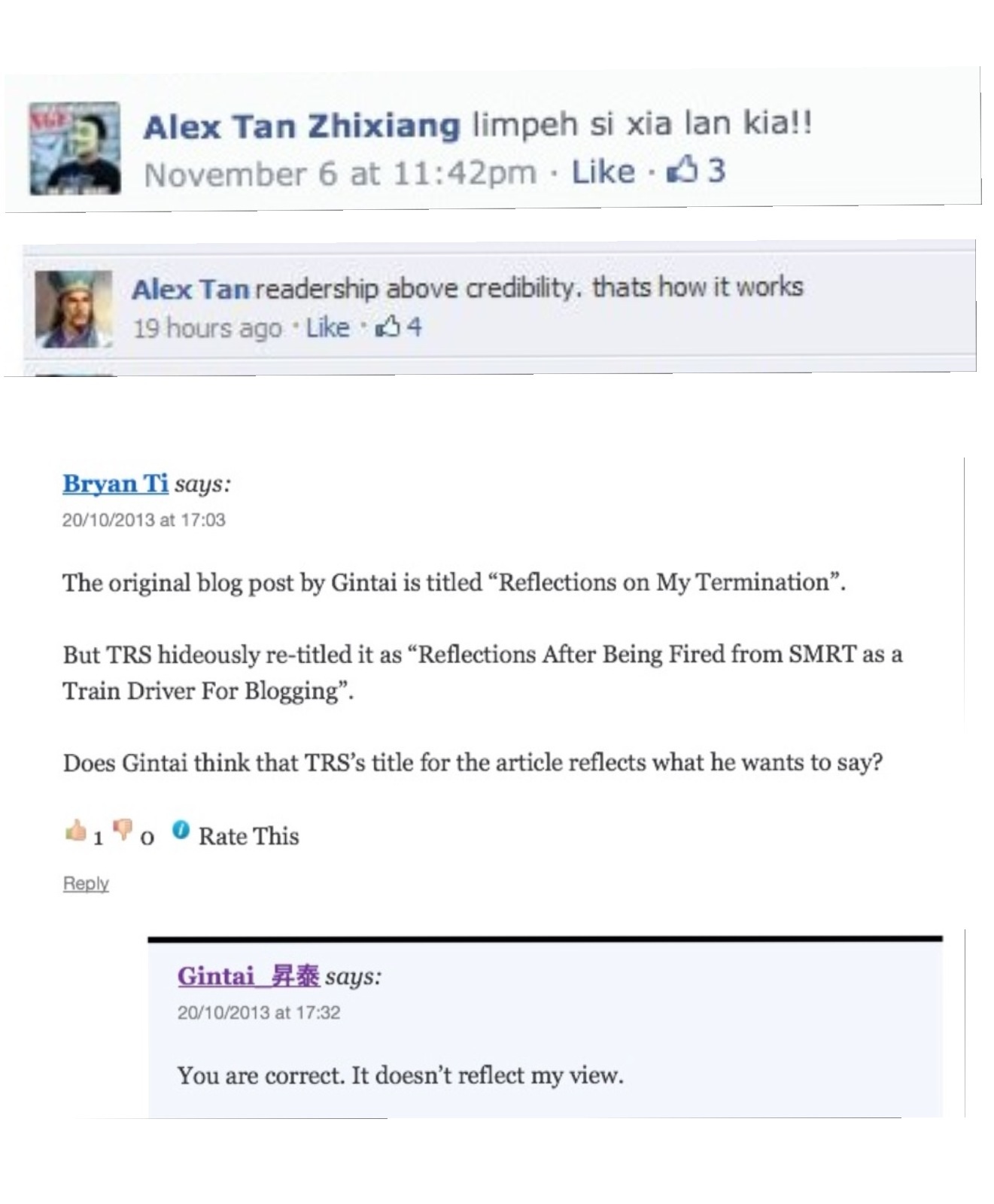994x1204 pixels.
Task: Open the 20/10/2013 at 17:32 permalink
Action: point(259,1013)
